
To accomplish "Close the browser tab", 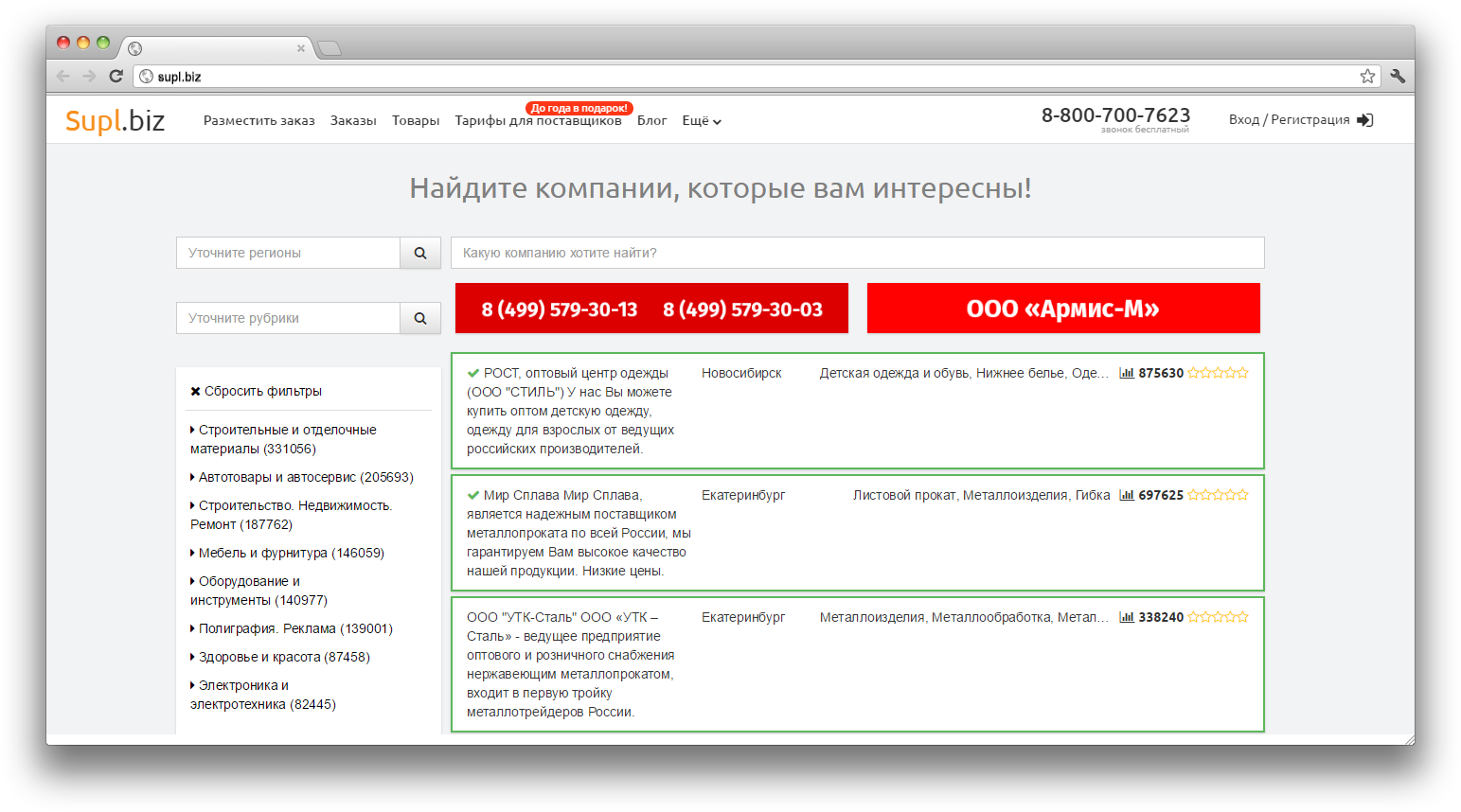I will (x=301, y=48).
